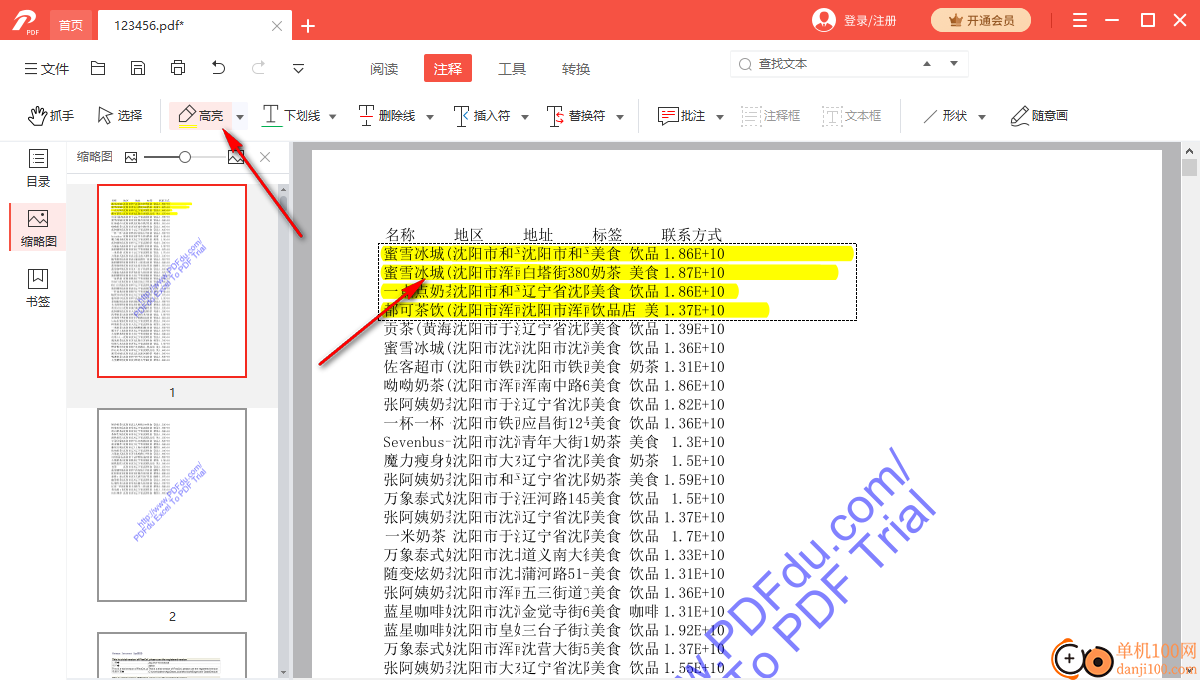Select the page 2 thumbnail

[172, 505]
